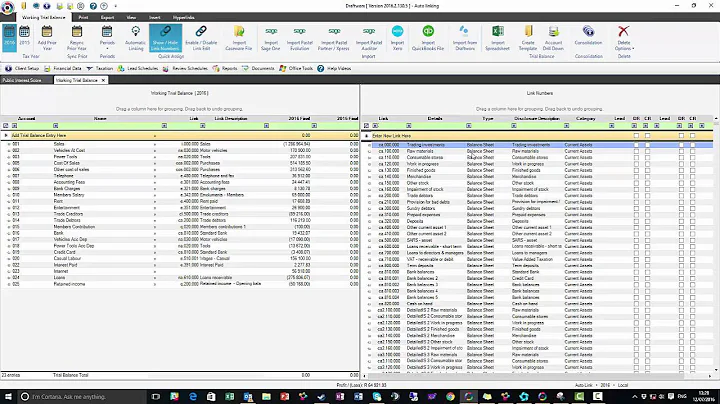Open Taxation in navigation bar

point(100,68)
